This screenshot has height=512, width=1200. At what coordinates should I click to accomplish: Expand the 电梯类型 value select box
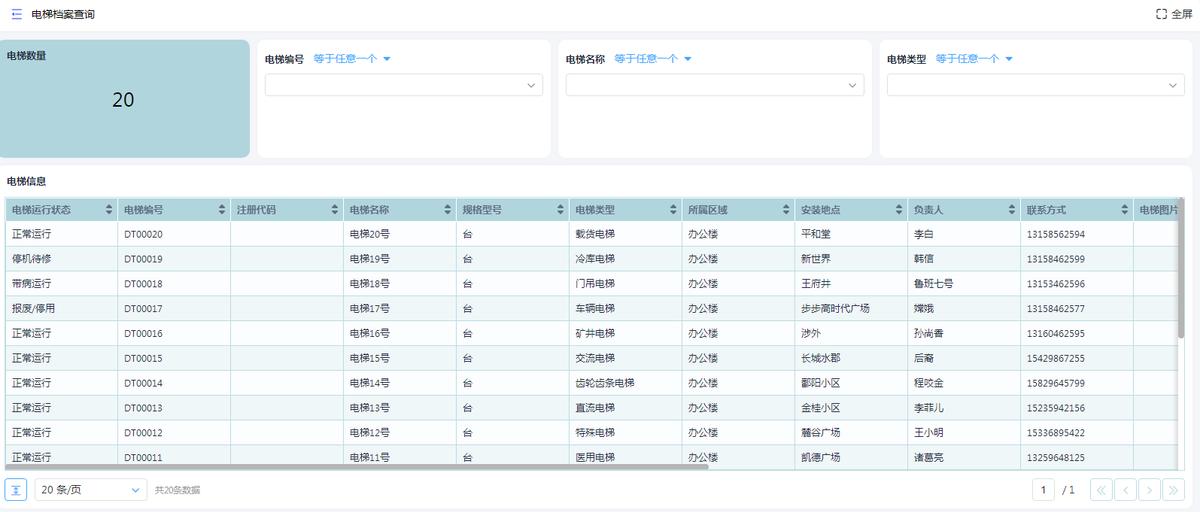tap(1036, 85)
